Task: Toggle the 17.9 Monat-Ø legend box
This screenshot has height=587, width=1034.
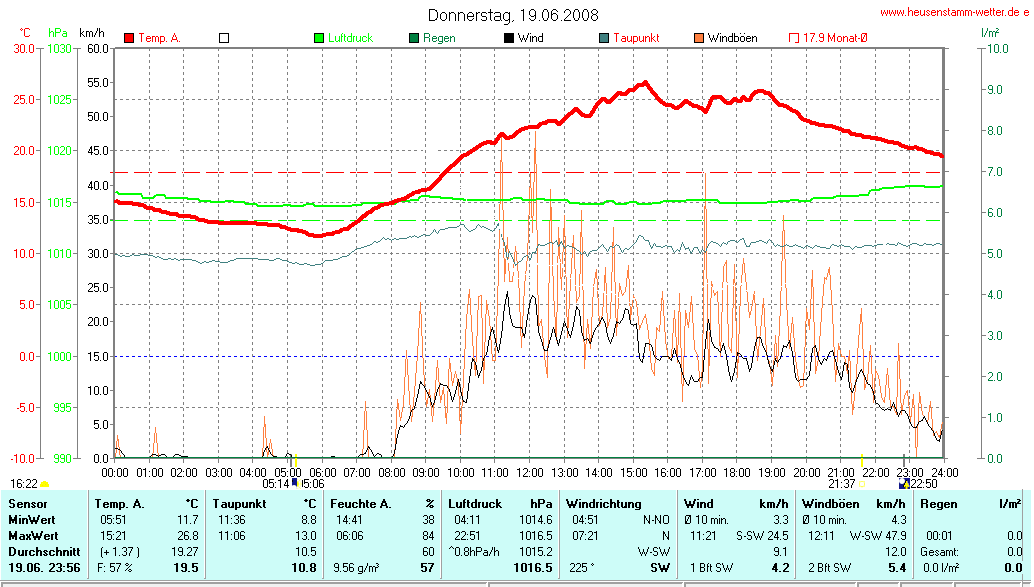Action: click(794, 38)
